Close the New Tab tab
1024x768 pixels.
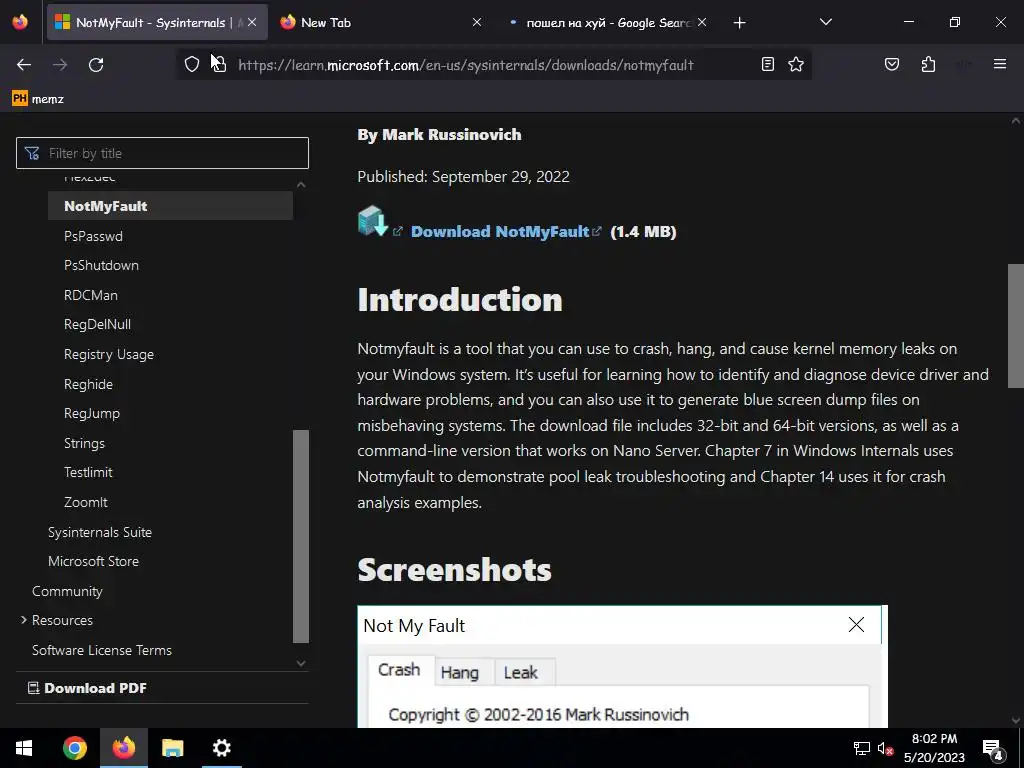[x=477, y=22]
